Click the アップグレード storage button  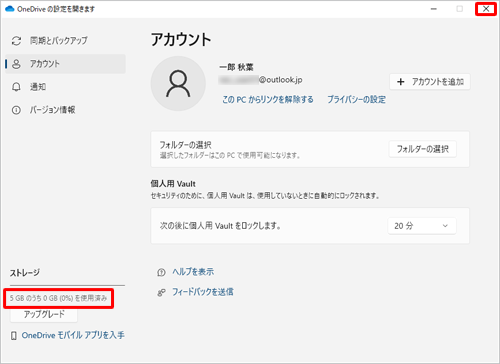click(44, 314)
